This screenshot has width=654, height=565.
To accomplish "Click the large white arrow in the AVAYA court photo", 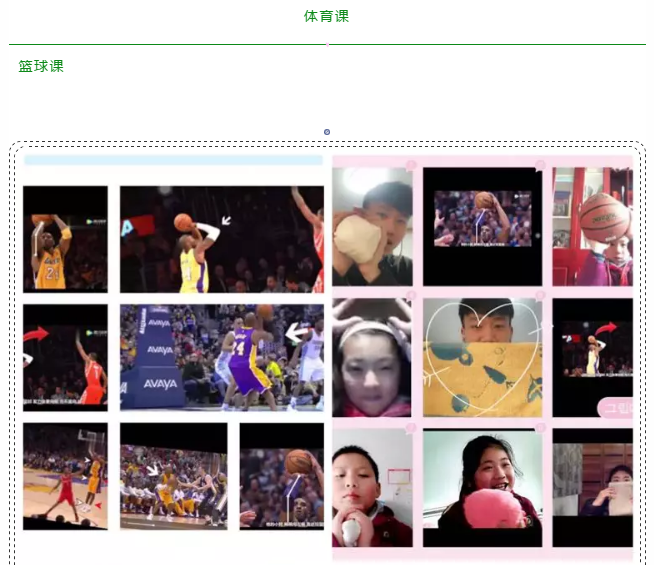I will [x=297, y=331].
